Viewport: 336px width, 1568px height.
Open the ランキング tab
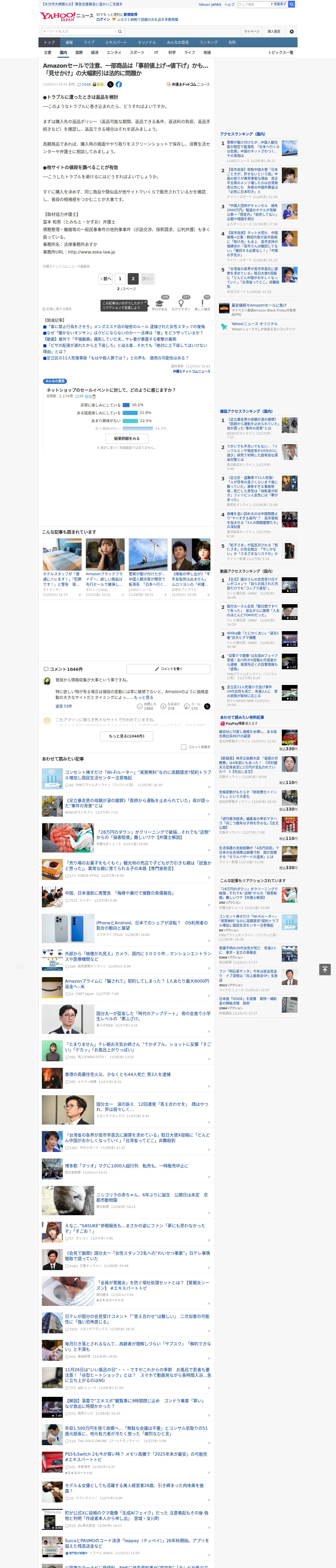pyautogui.click(x=209, y=43)
